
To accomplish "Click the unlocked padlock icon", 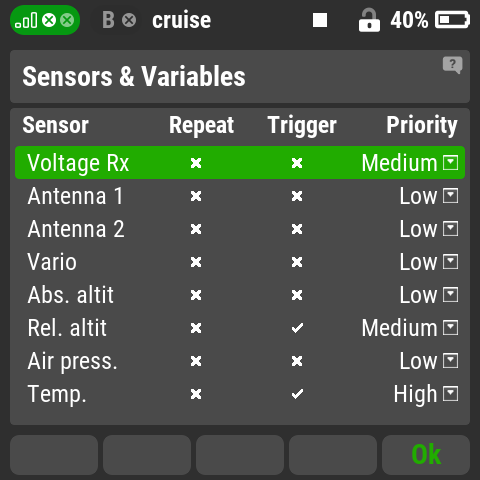I will tap(369, 21).
